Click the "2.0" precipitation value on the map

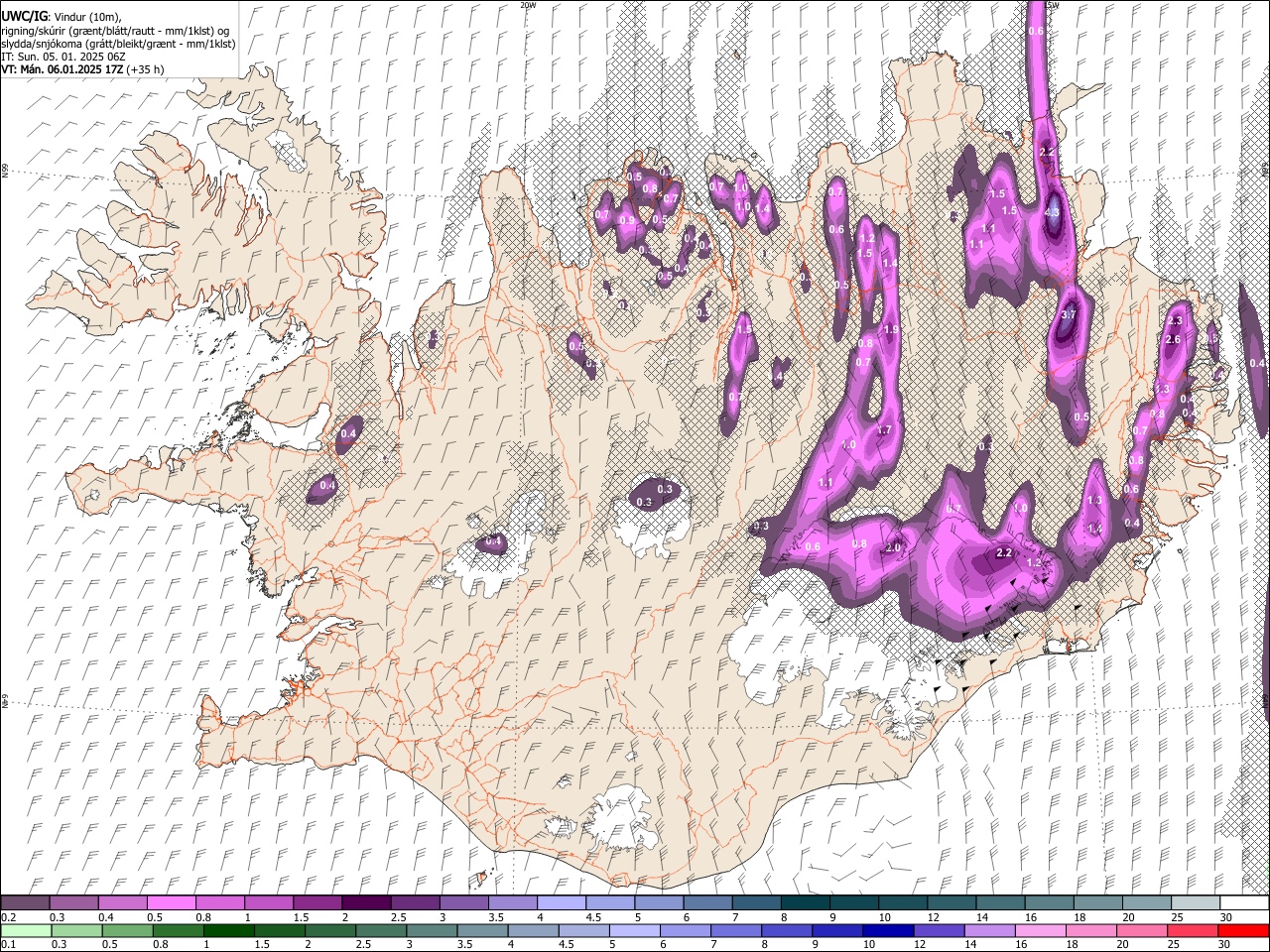pyautogui.click(x=892, y=548)
